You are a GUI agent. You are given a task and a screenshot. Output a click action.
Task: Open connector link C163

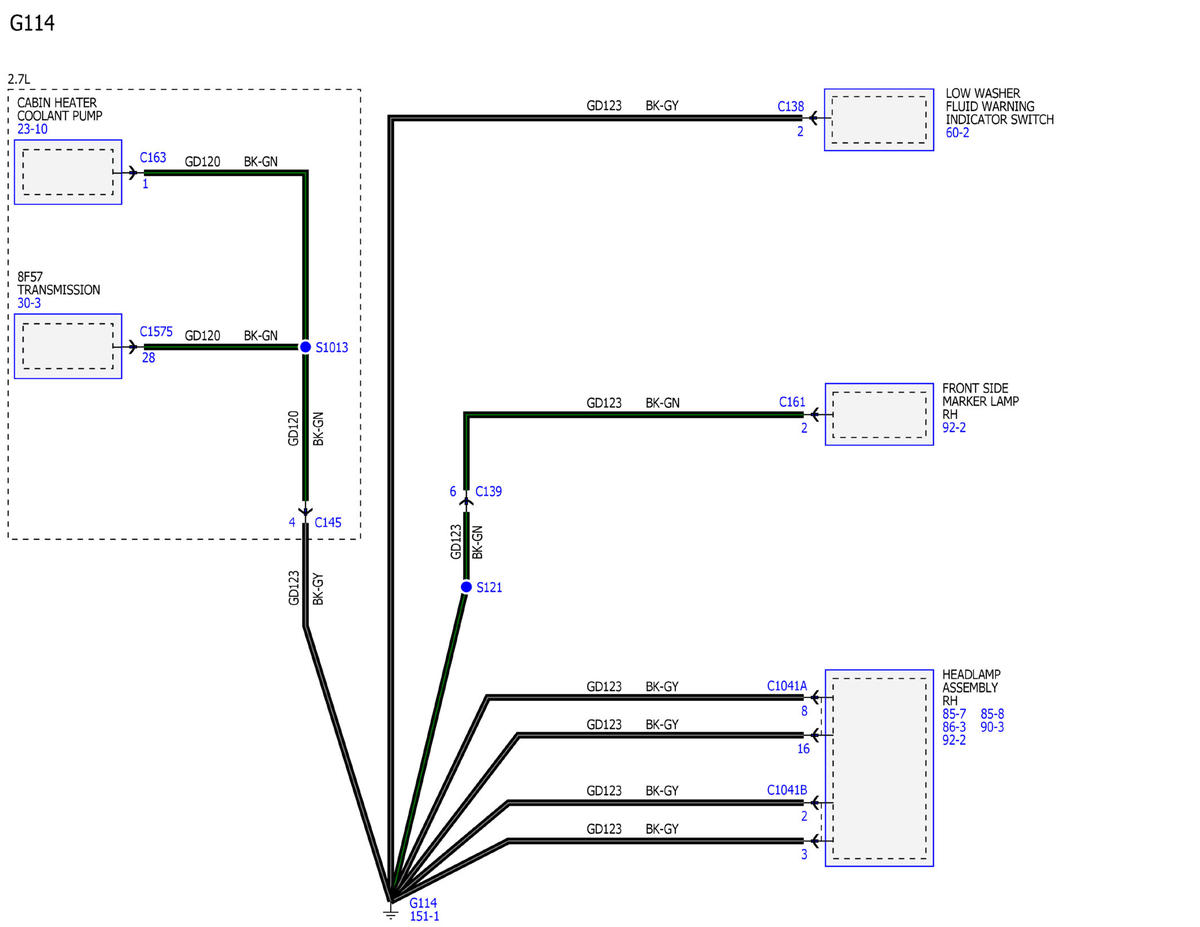(153, 157)
